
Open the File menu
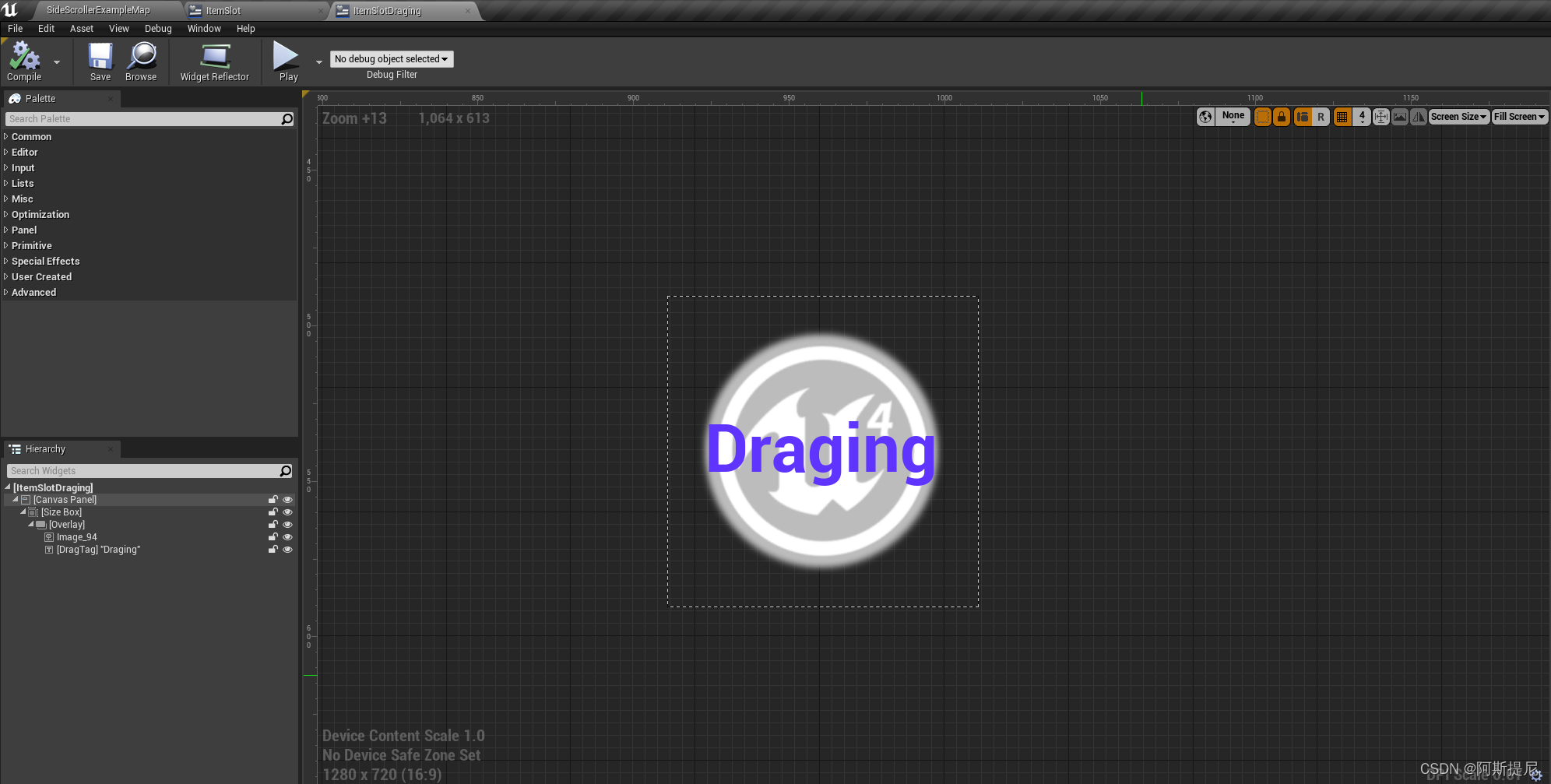[16, 29]
